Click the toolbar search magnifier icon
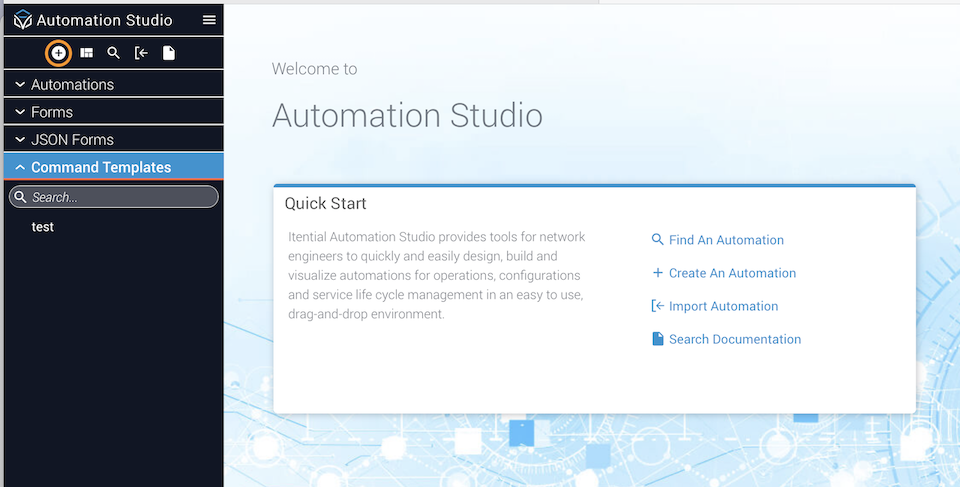The width and height of the screenshot is (960, 487). pos(113,53)
